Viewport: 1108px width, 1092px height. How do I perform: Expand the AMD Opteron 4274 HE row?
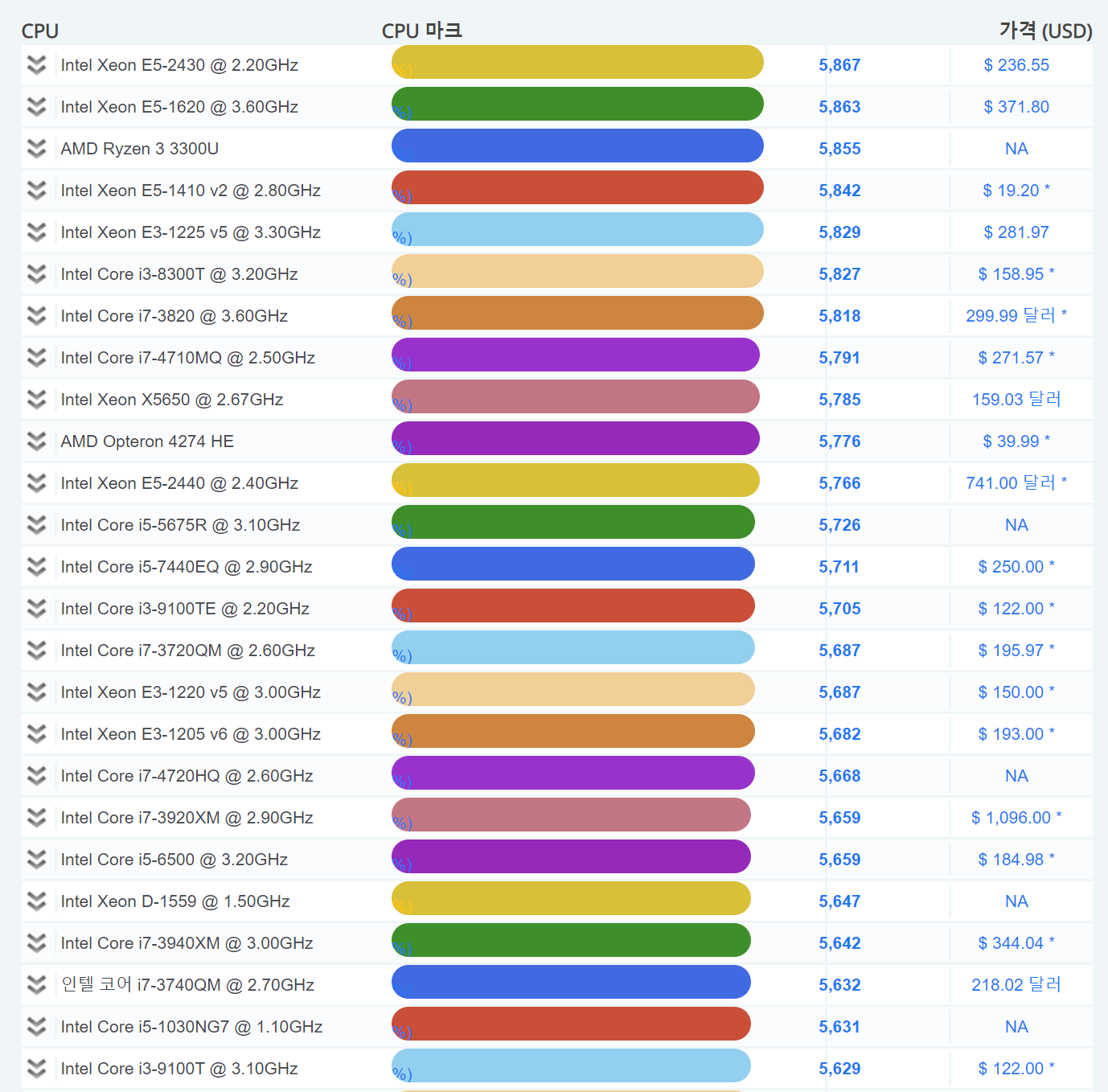coord(36,441)
